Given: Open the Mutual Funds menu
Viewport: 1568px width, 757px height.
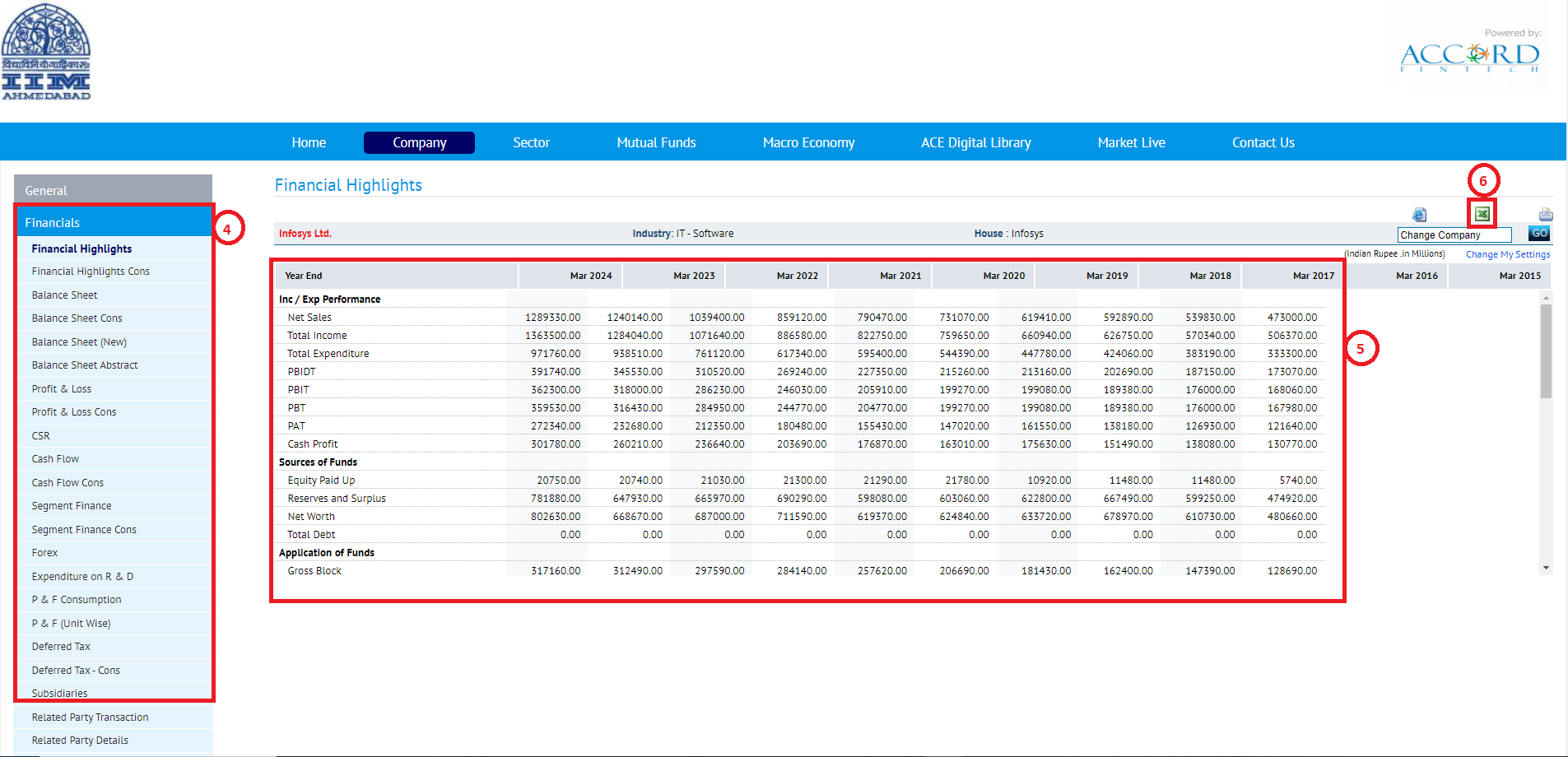Looking at the screenshot, I should coord(657,142).
